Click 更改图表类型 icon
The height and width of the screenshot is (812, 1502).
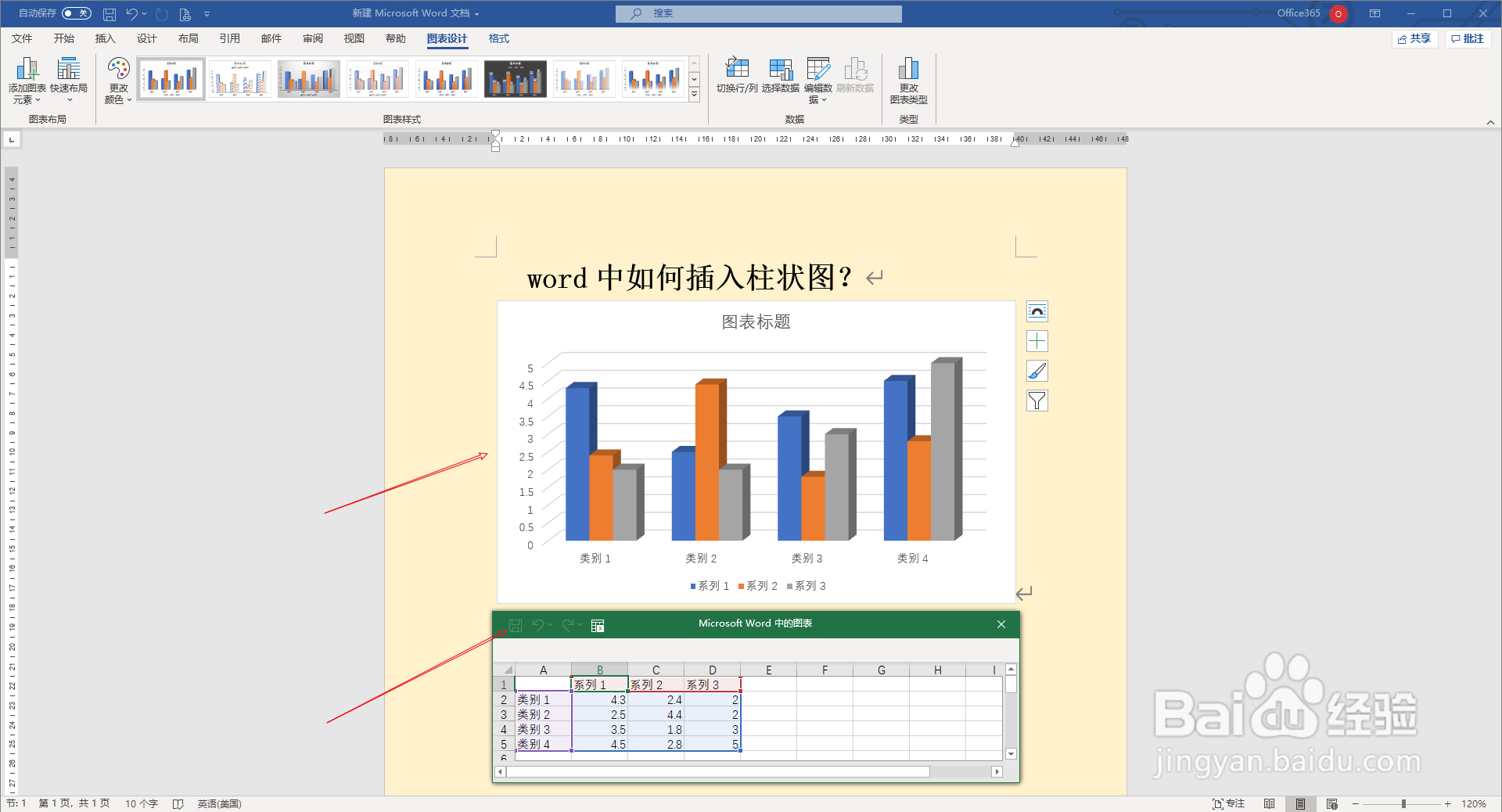[x=908, y=81]
